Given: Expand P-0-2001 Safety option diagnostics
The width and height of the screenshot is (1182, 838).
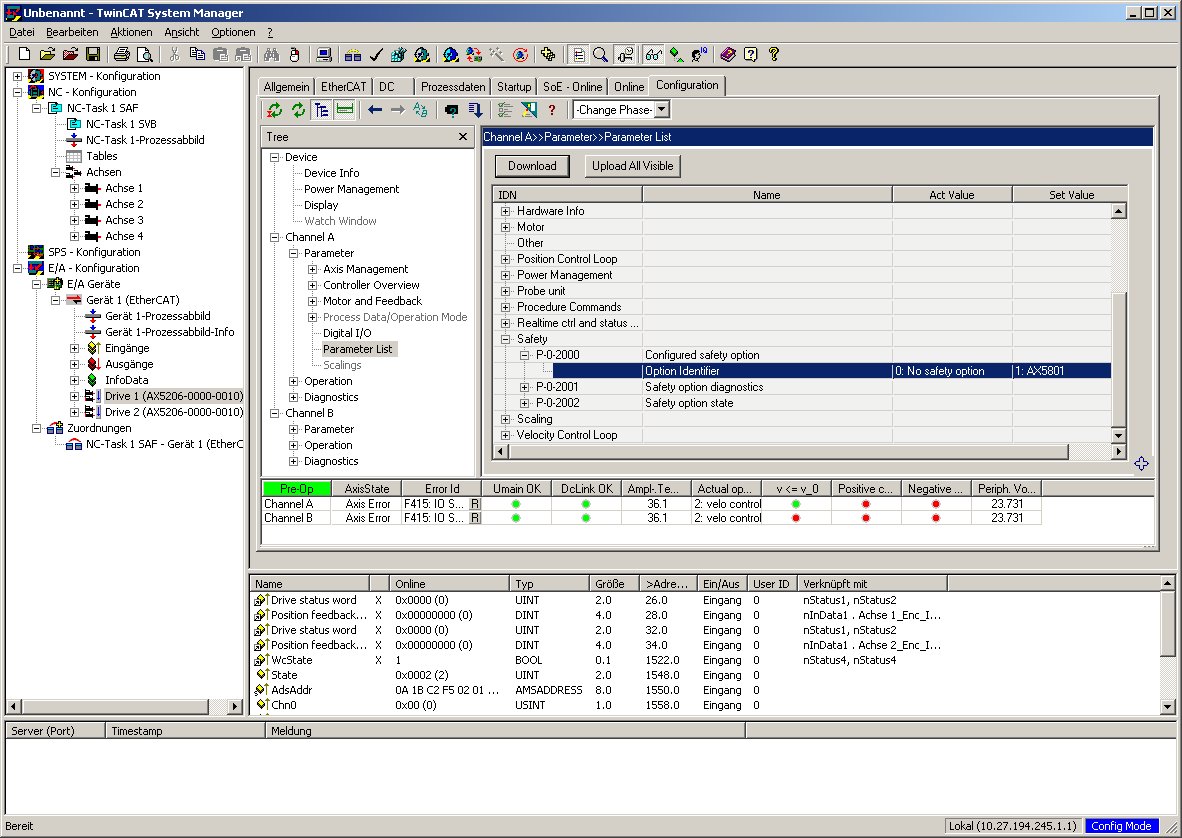Looking at the screenshot, I should [525, 387].
